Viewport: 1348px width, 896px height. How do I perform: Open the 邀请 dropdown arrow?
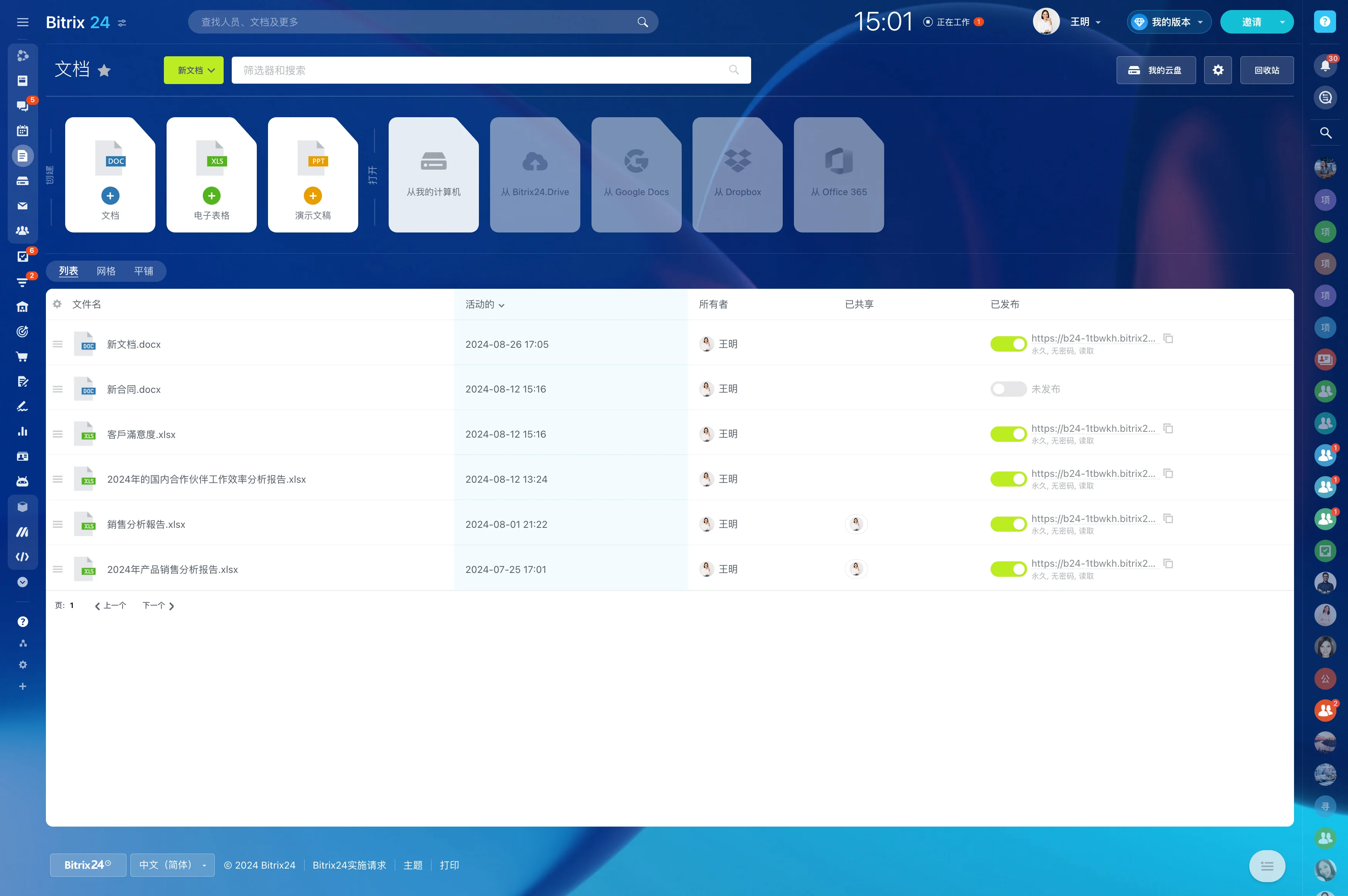pyautogui.click(x=1282, y=22)
